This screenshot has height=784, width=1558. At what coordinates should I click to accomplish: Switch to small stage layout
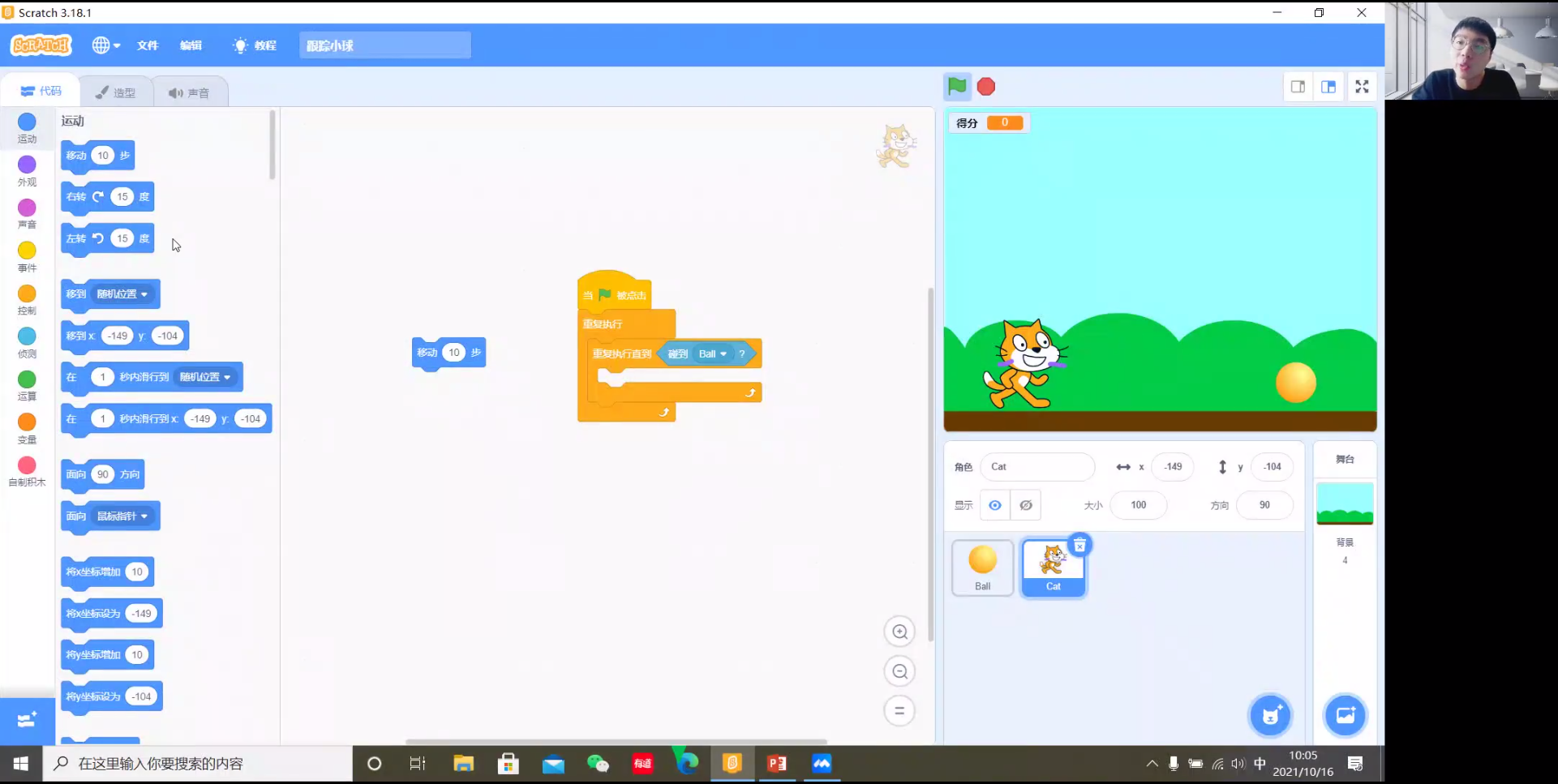pyautogui.click(x=1298, y=87)
